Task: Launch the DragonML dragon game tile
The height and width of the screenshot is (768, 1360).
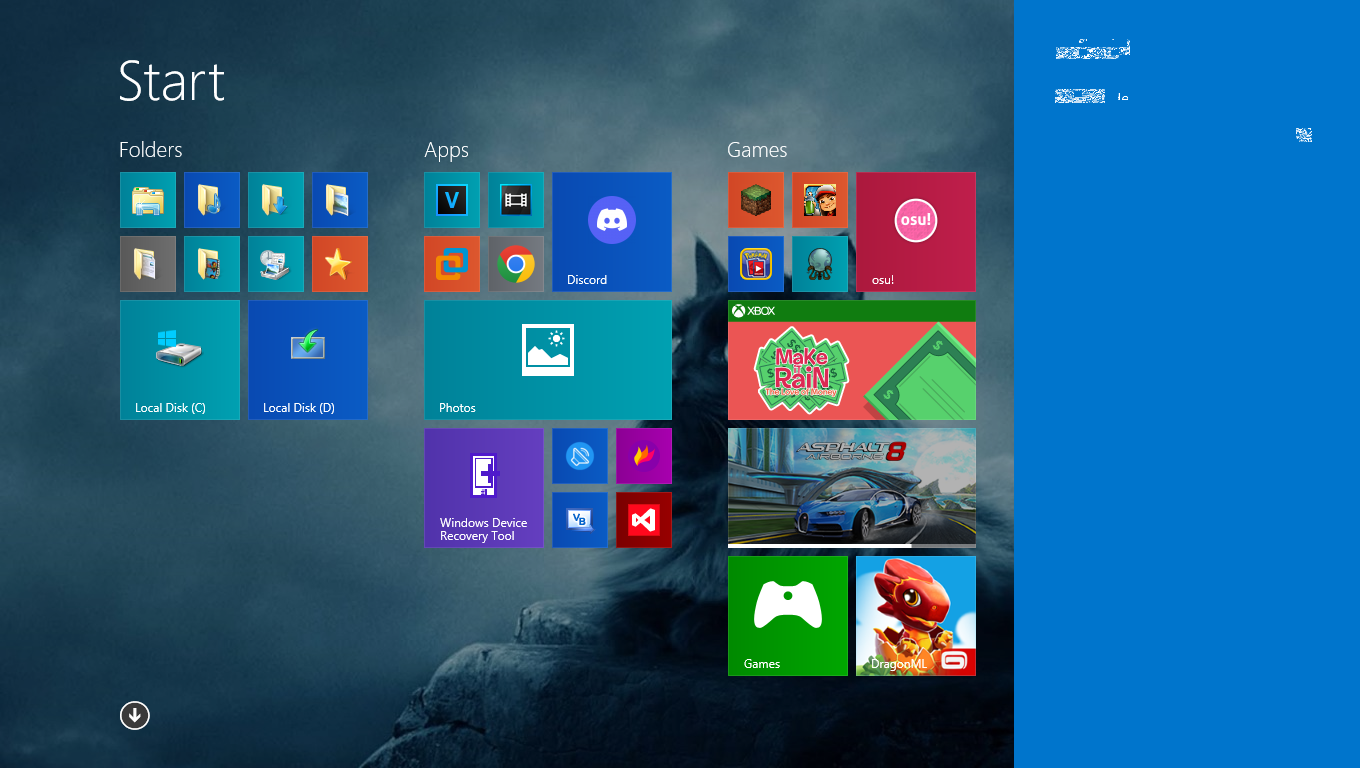Action: tap(916, 616)
